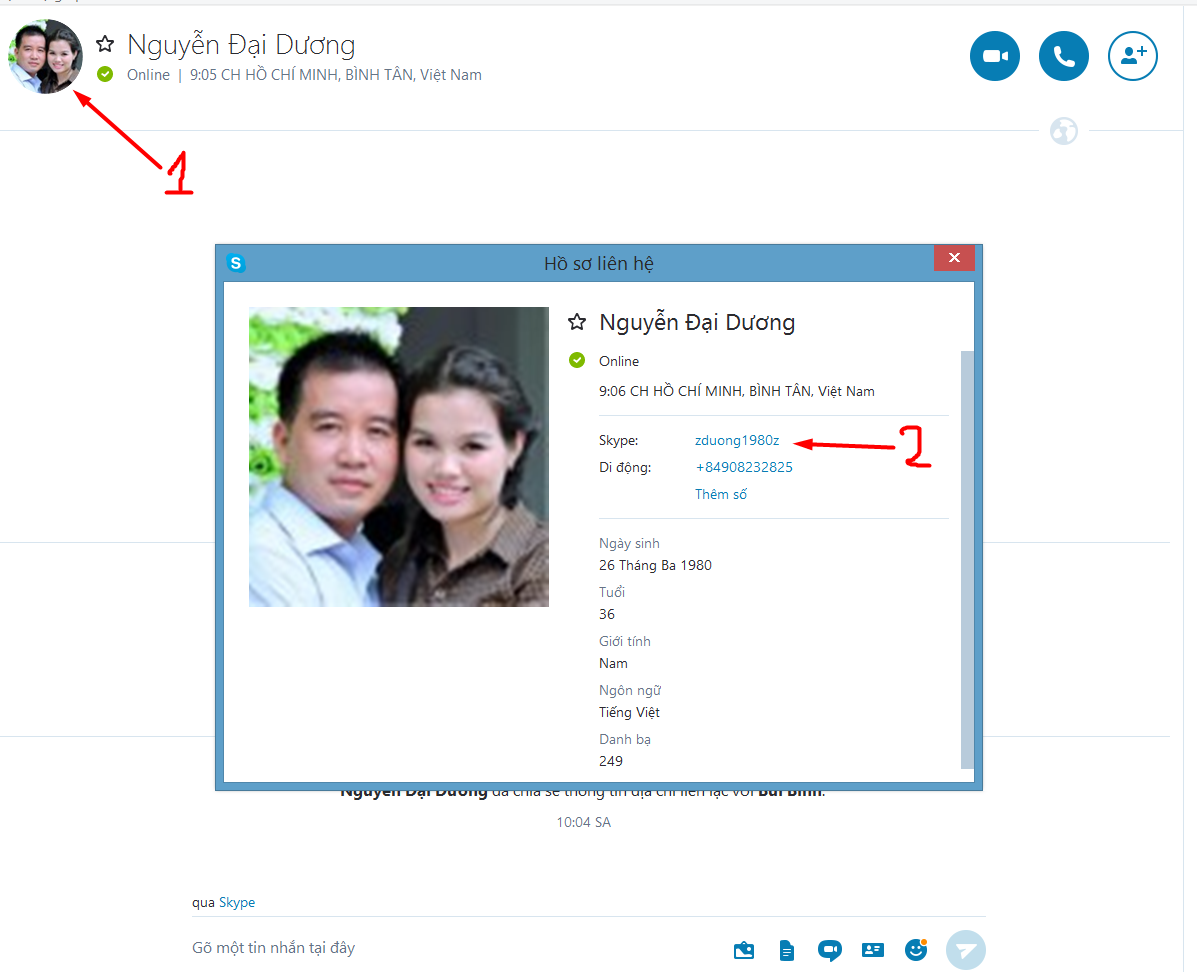Image resolution: width=1197 pixels, height=972 pixels.
Task: Start a video call with the contact
Action: [994, 56]
